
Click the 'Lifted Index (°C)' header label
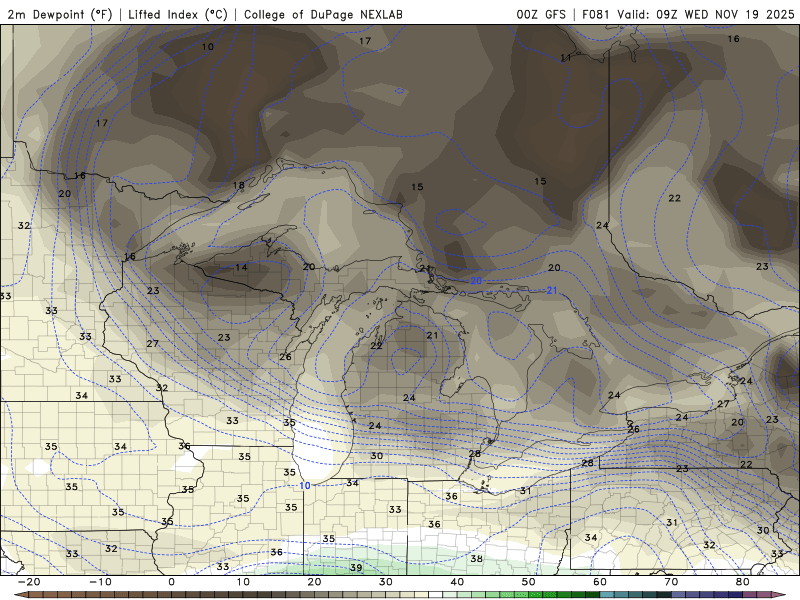178,15
